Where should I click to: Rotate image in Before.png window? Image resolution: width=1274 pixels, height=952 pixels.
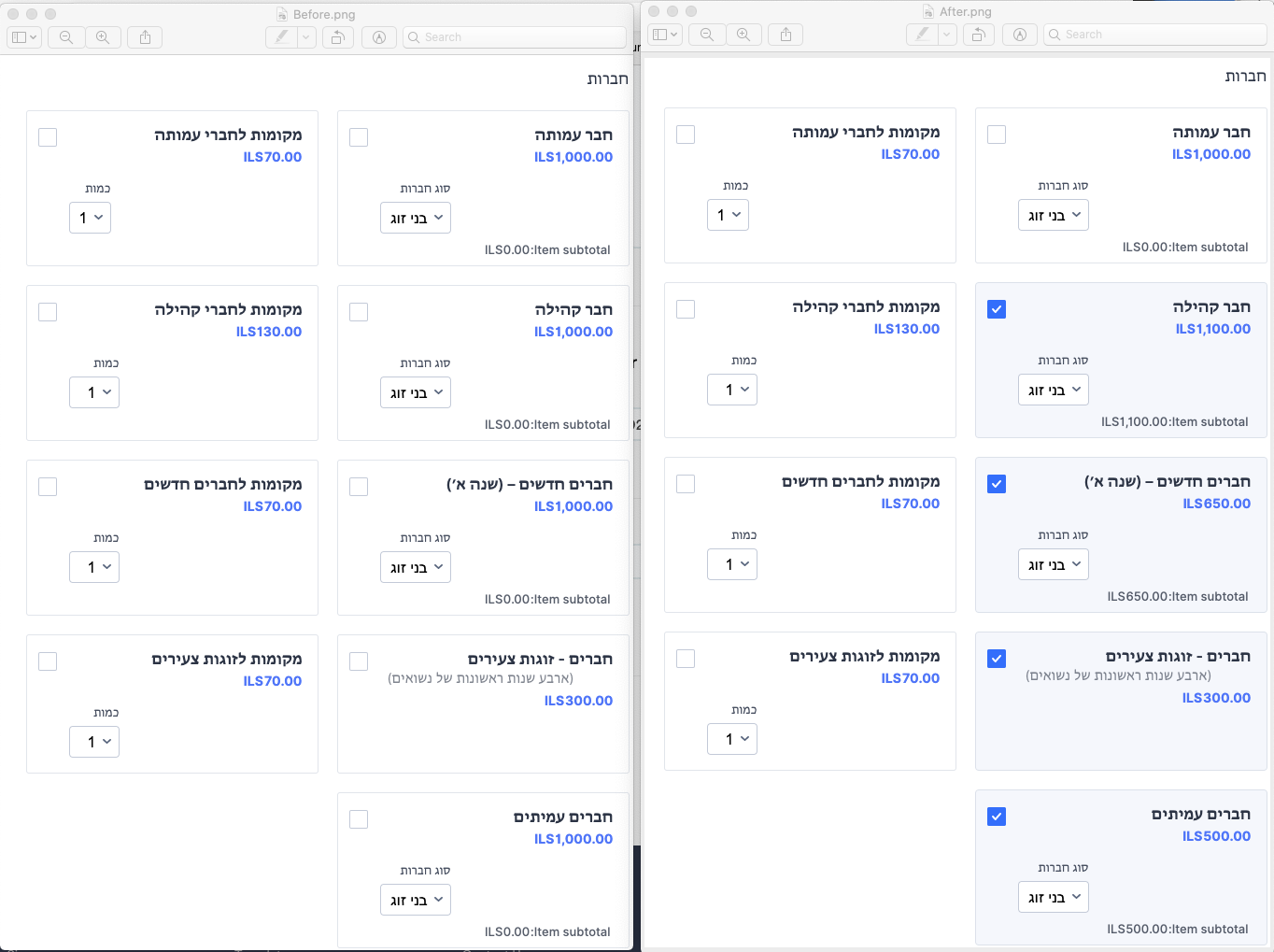coord(337,37)
